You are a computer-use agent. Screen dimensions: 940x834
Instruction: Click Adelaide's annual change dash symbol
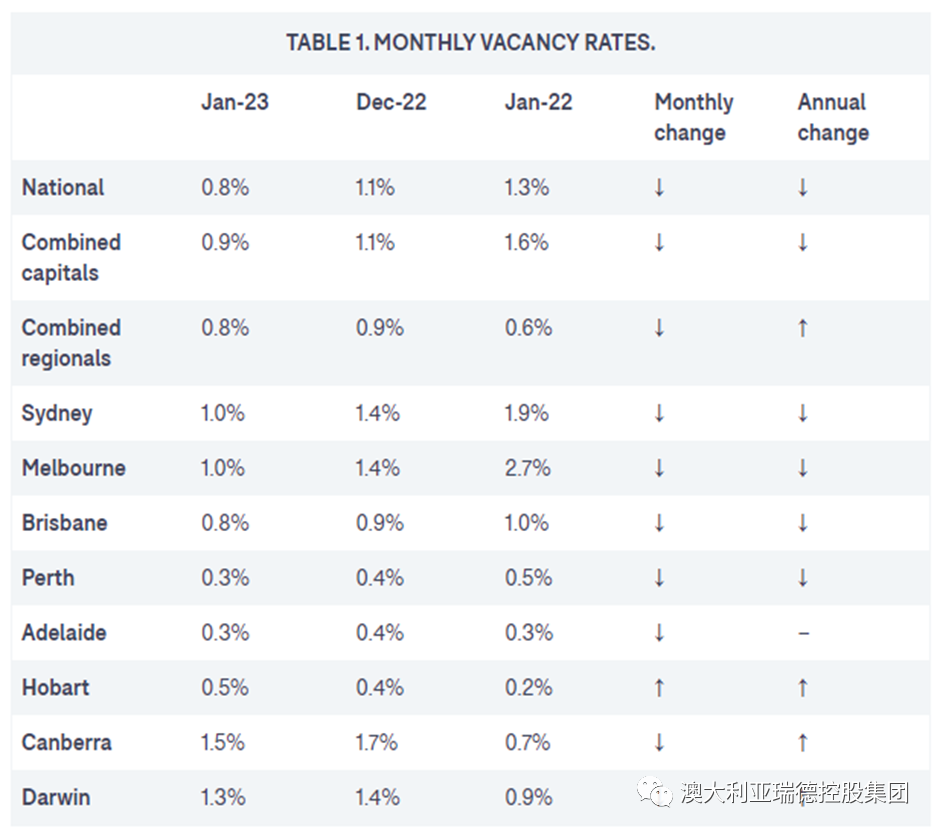click(x=803, y=633)
